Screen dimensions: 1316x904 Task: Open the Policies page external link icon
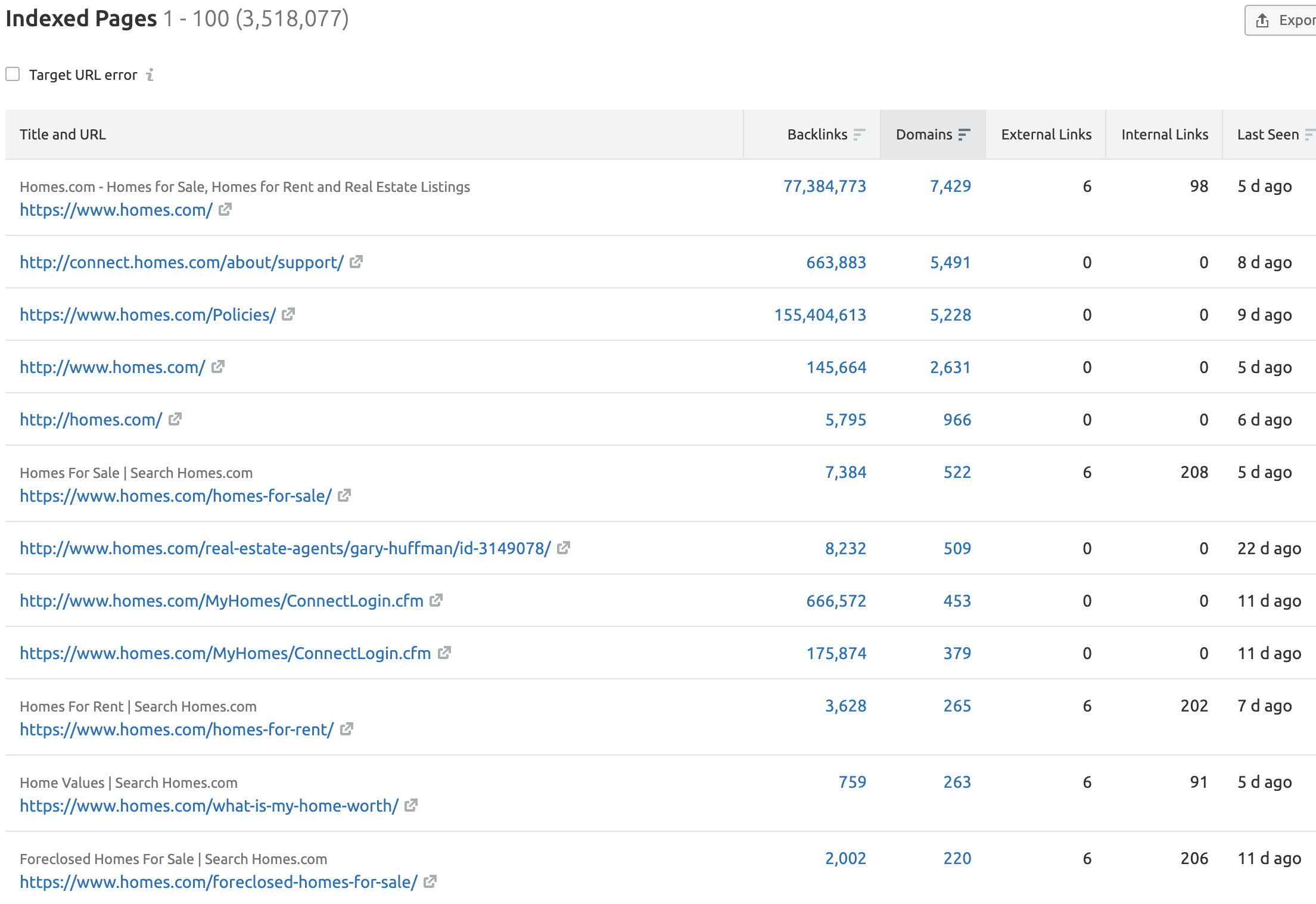tap(289, 315)
